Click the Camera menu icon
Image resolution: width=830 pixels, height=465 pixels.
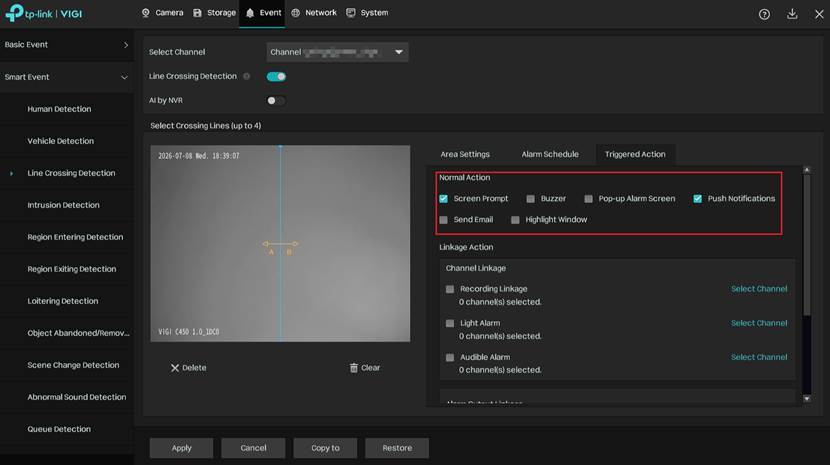(146, 13)
